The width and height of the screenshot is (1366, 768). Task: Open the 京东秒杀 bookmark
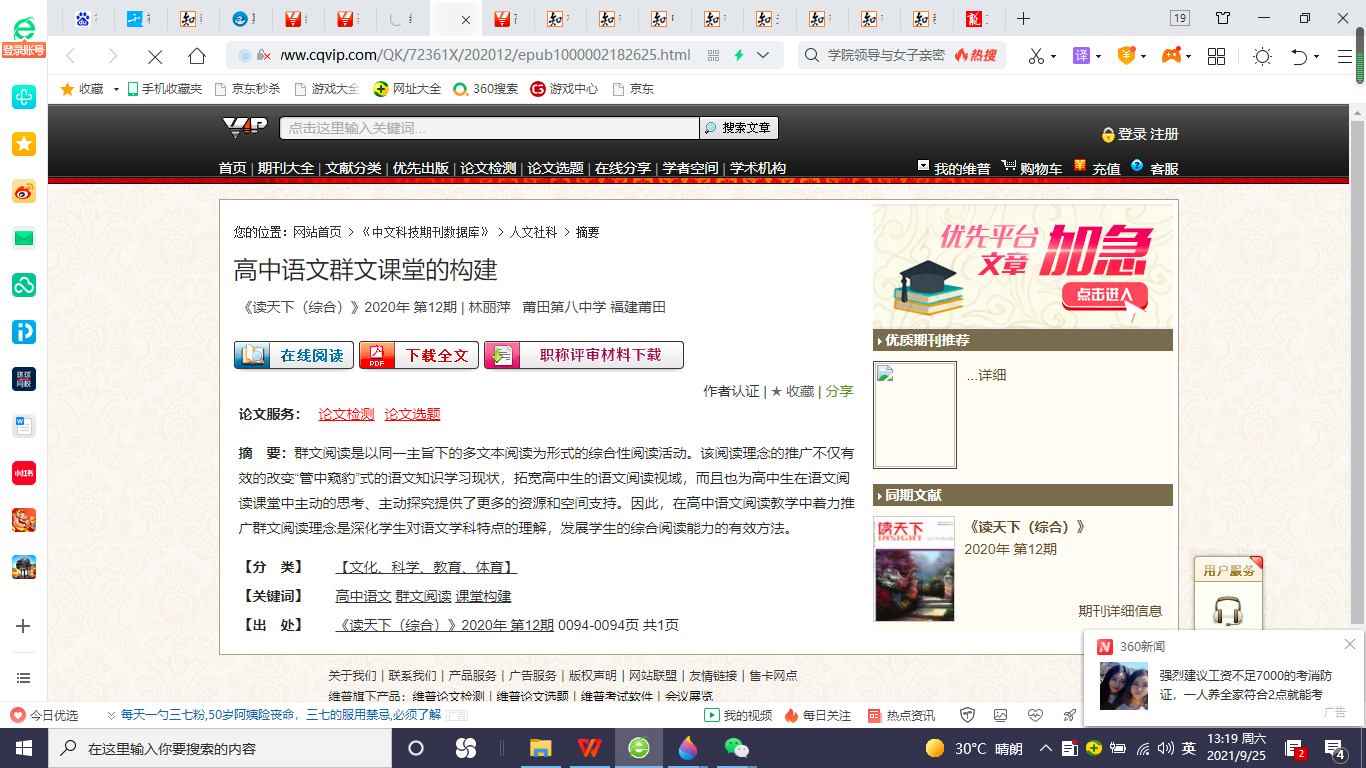[247, 89]
